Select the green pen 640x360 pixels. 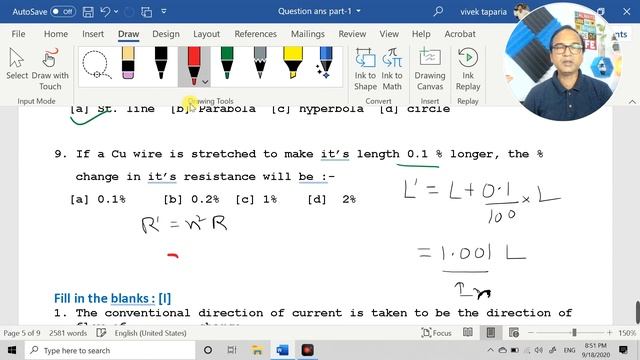coord(227,63)
